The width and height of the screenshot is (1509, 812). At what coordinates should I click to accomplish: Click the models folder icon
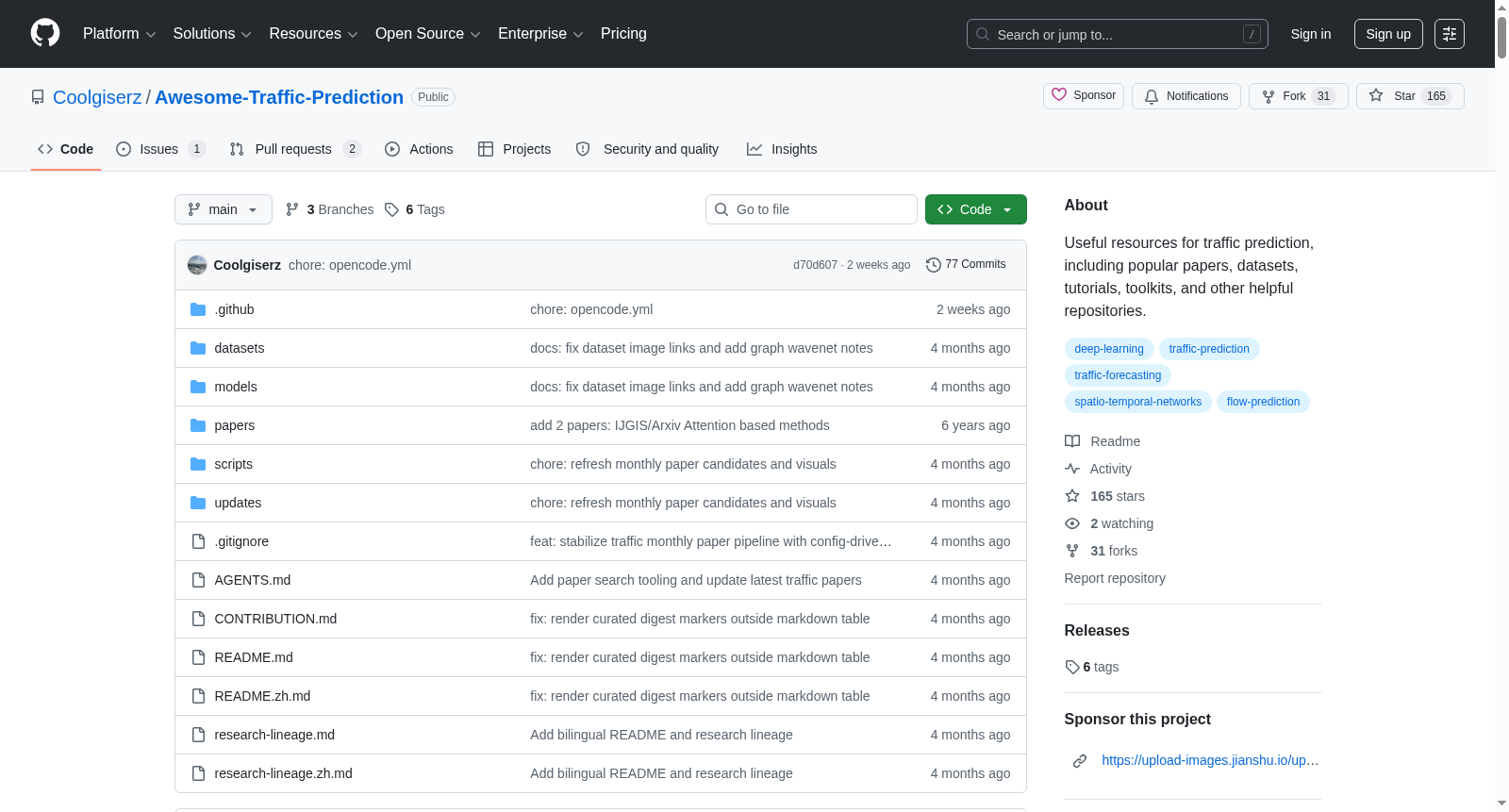coord(198,387)
